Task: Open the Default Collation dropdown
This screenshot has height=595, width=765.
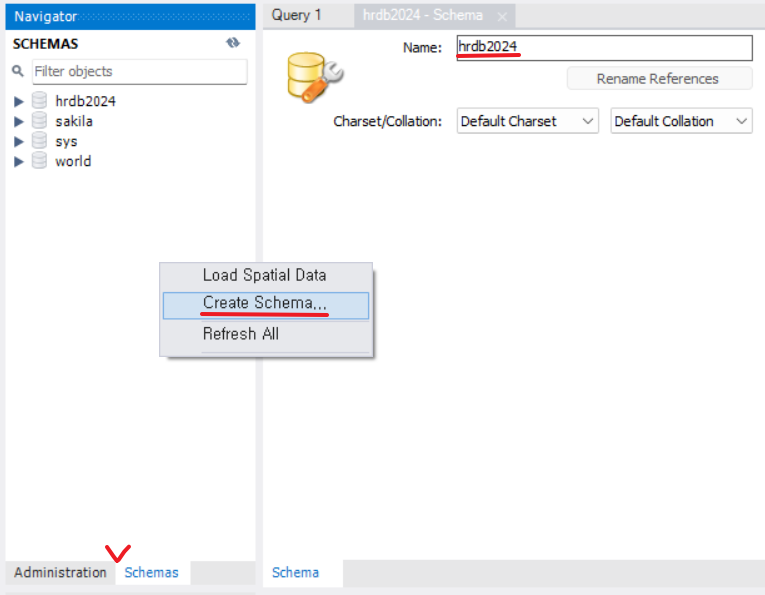Action: [681, 121]
